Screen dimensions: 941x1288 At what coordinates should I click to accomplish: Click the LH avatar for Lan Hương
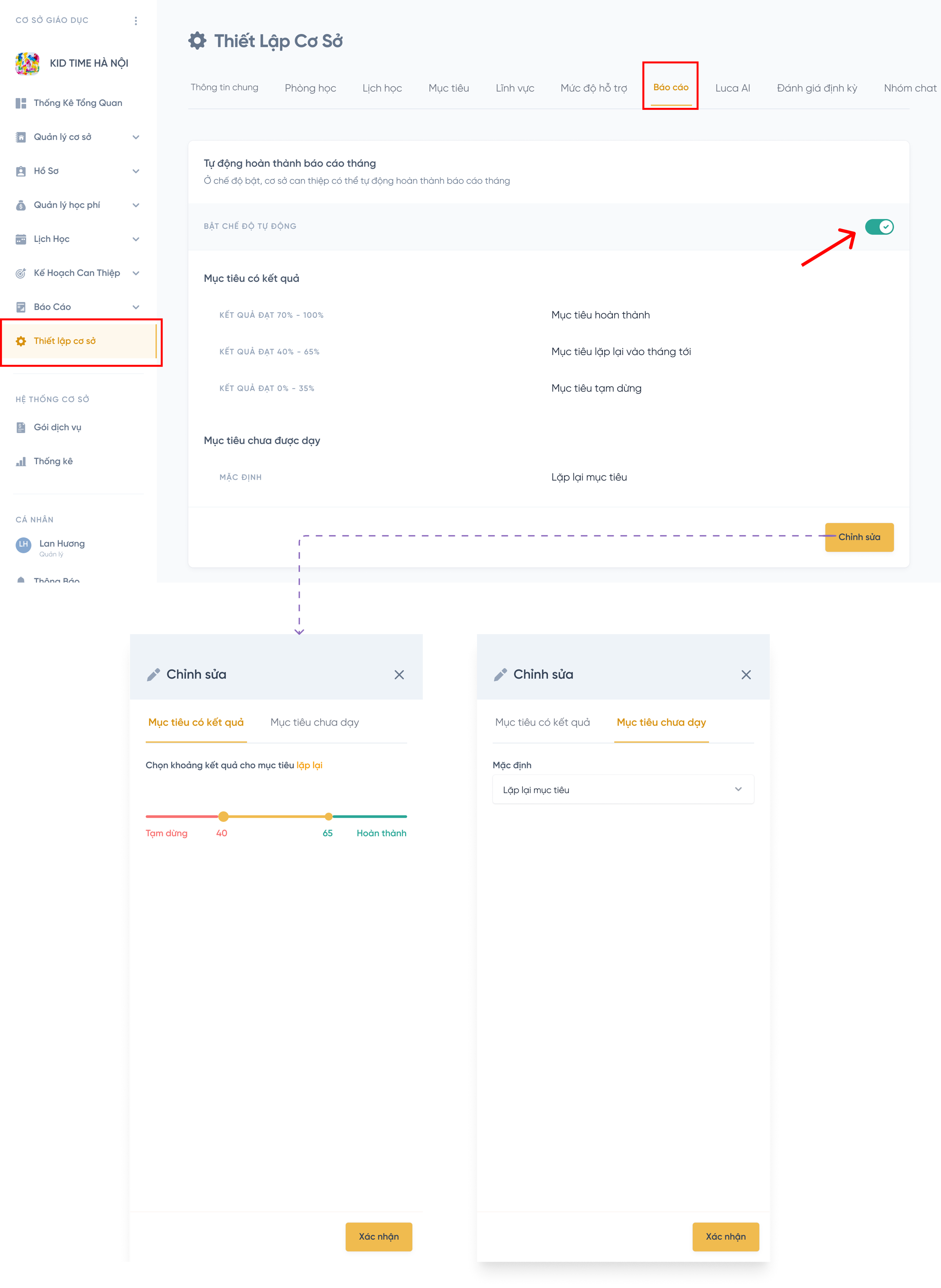23,545
